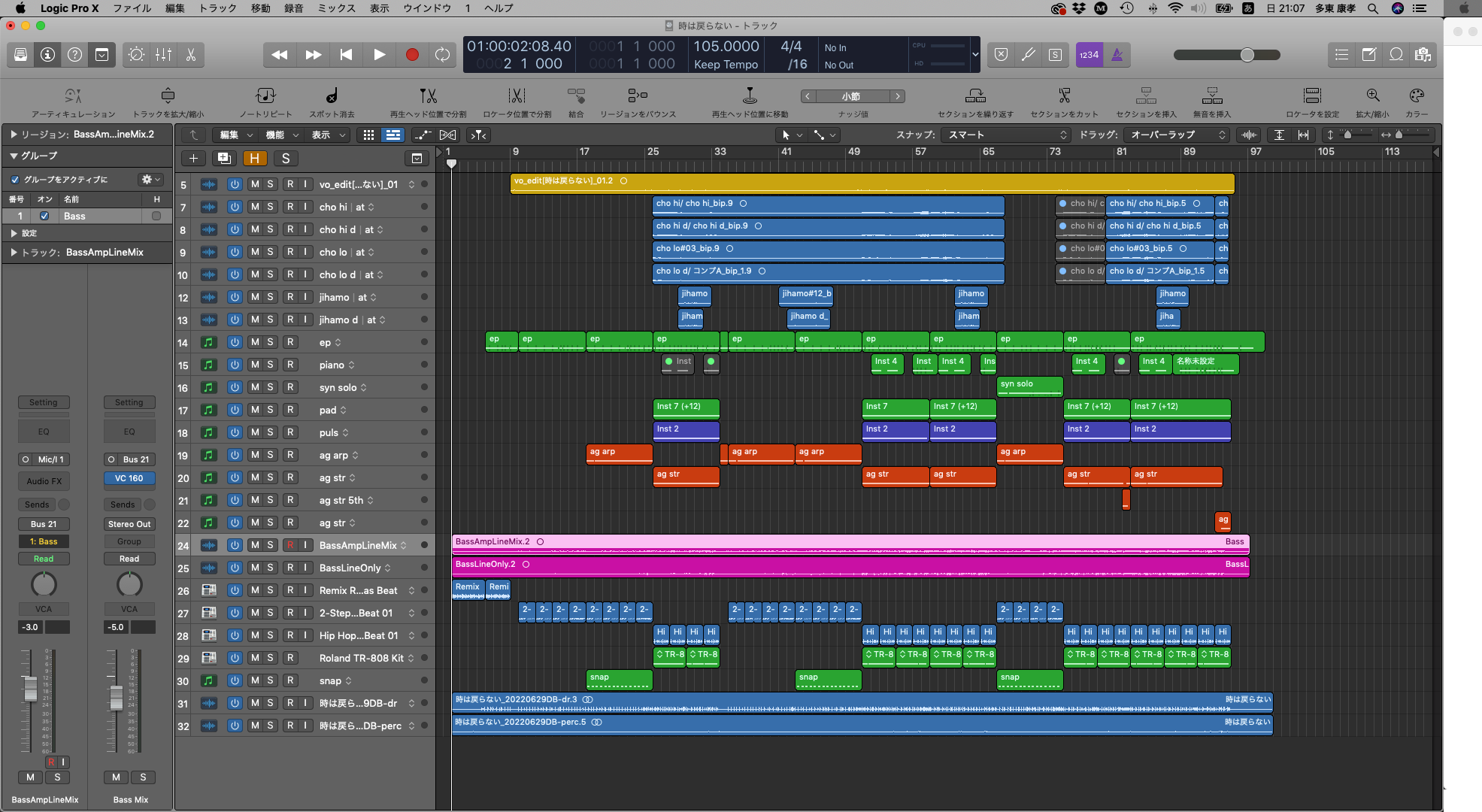Expand the 設定 disclosure triangle
The image size is (1482, 812).
[x=14, y=233]
